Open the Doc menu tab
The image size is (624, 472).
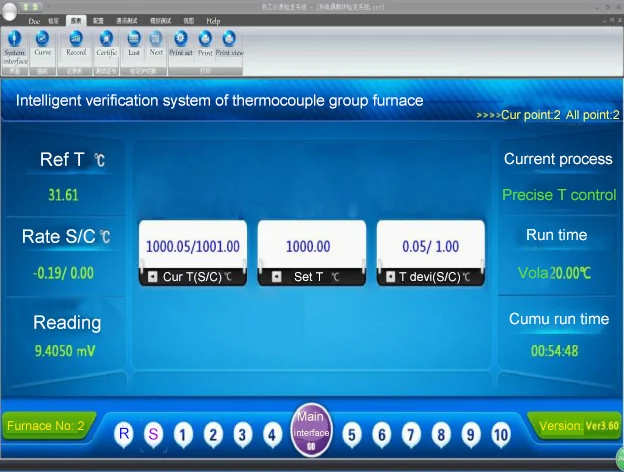coord(34,20)
